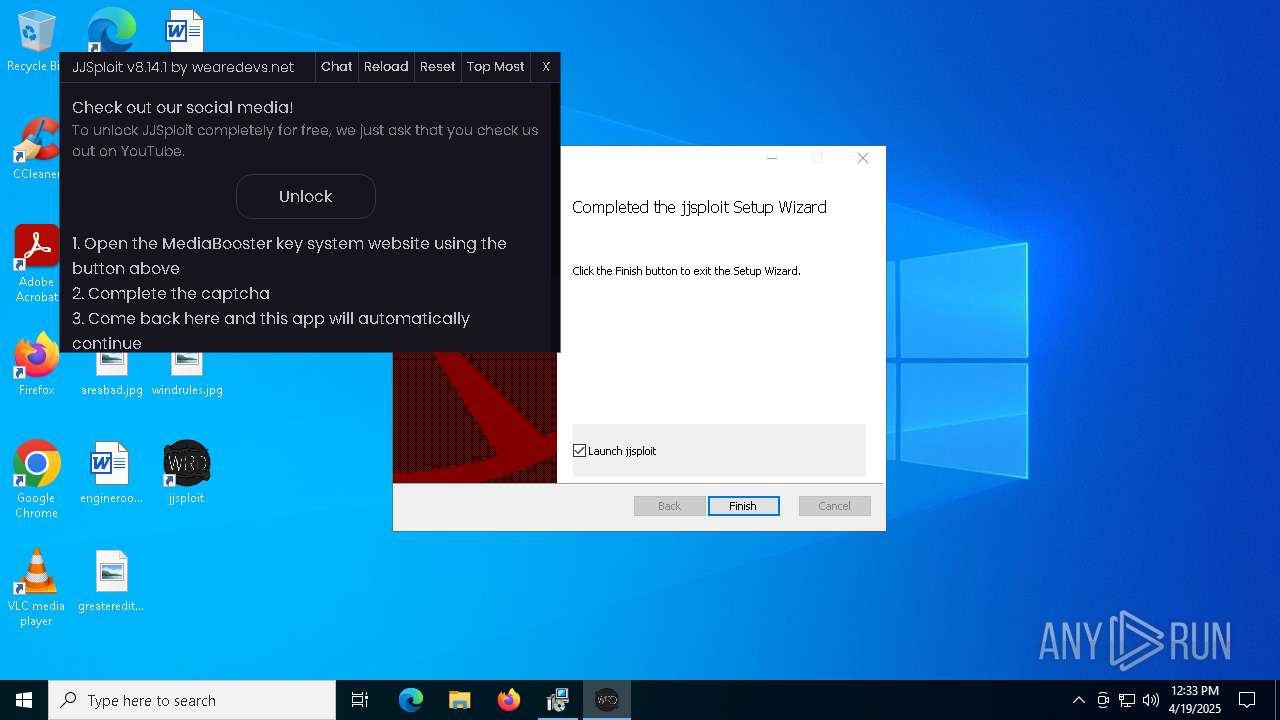
Task: Close JJSploit with the X button
Action: click(x=546, y=67)
